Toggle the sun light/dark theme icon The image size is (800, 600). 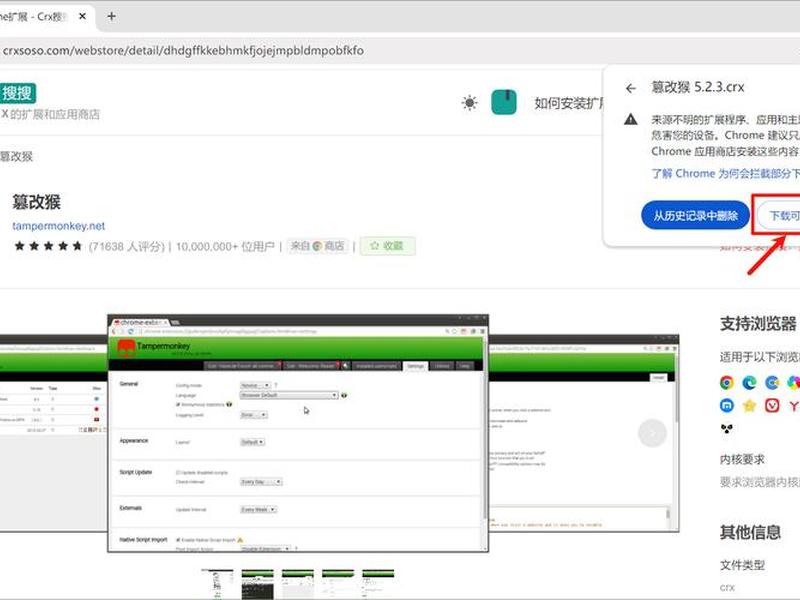[469, 103]
